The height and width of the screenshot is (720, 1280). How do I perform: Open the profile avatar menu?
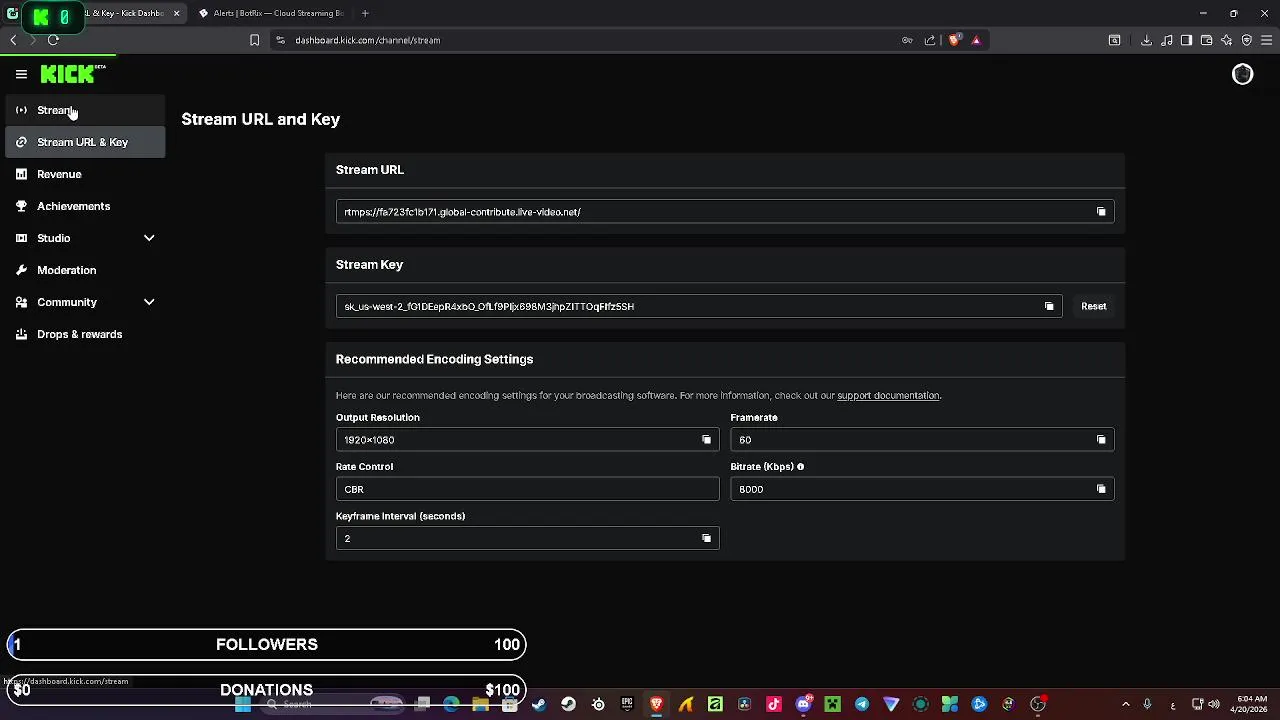tap(1242, 74)
